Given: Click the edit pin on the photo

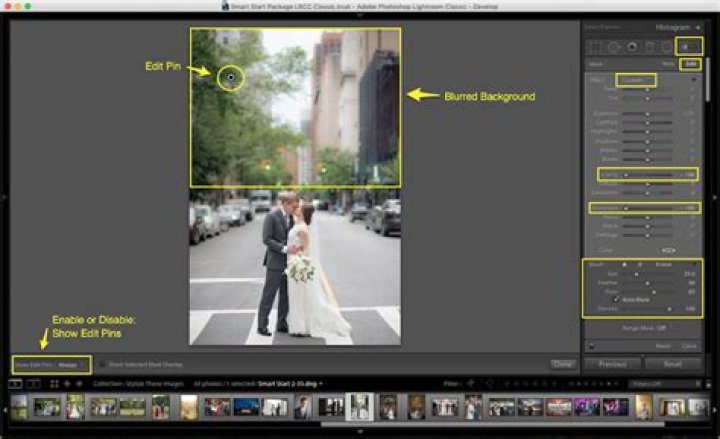Looking at the screenshot, I should point(231,76).
